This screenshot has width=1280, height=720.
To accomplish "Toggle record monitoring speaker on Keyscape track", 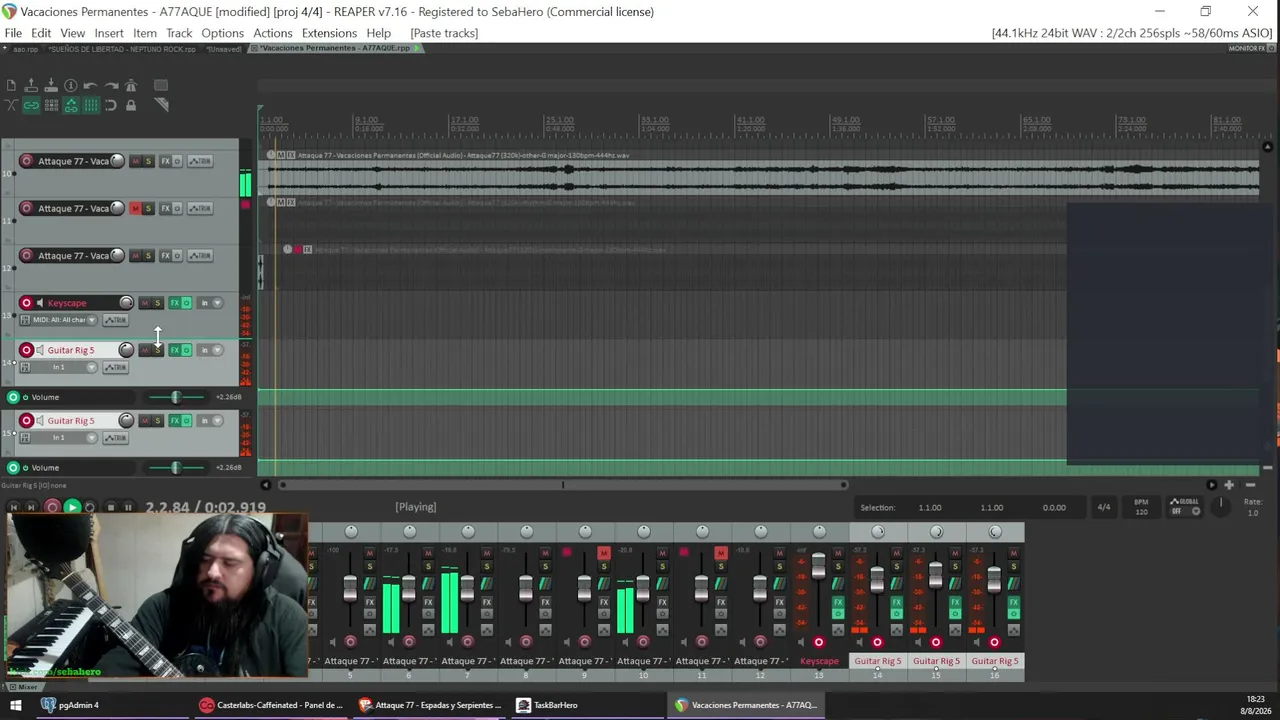I will pyautogui.click(x=40, y=303).
